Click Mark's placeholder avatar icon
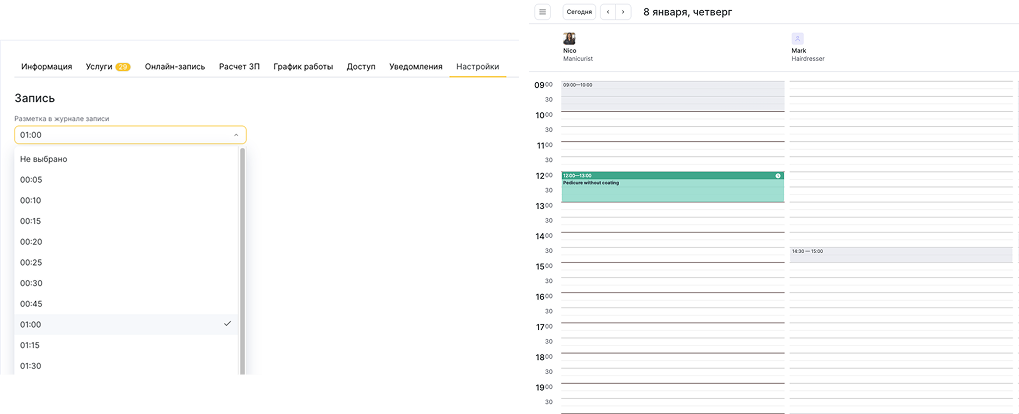This screenshot has width=1019, height=414. click(x=797, y=38)
